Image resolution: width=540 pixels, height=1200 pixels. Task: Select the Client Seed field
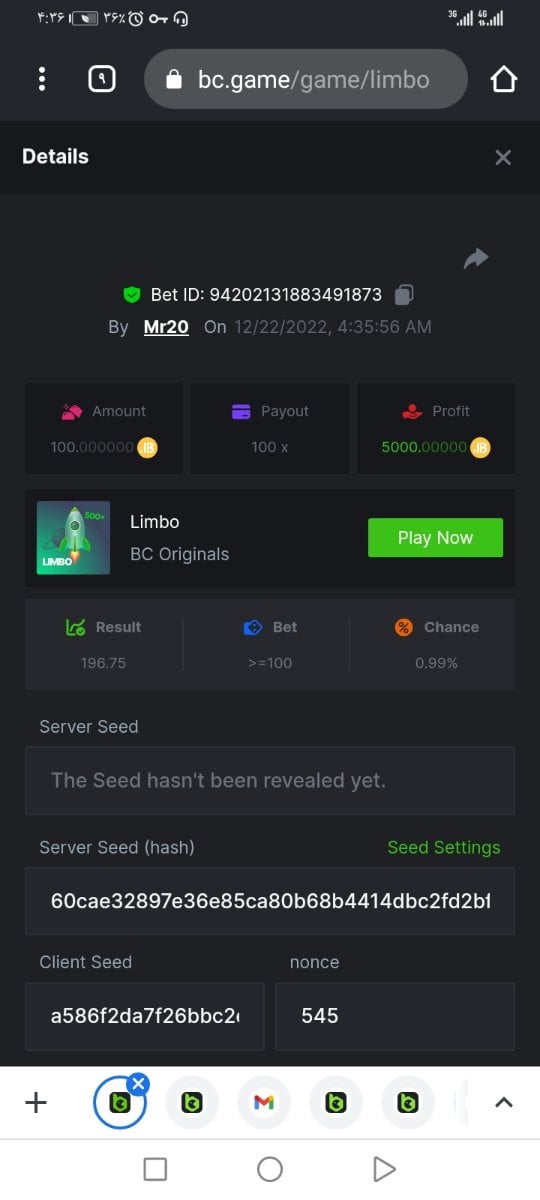tap(145, 1016)
